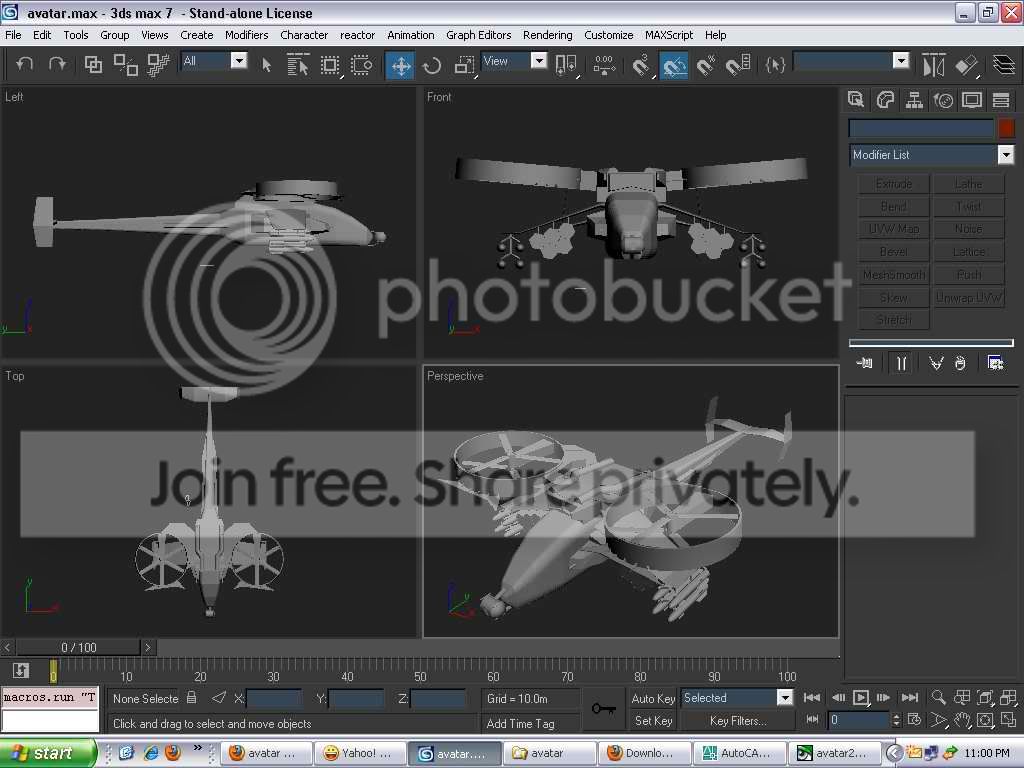Toggle Set Key mode
This screenshot has height=768, width=1024.
[652, 720]
